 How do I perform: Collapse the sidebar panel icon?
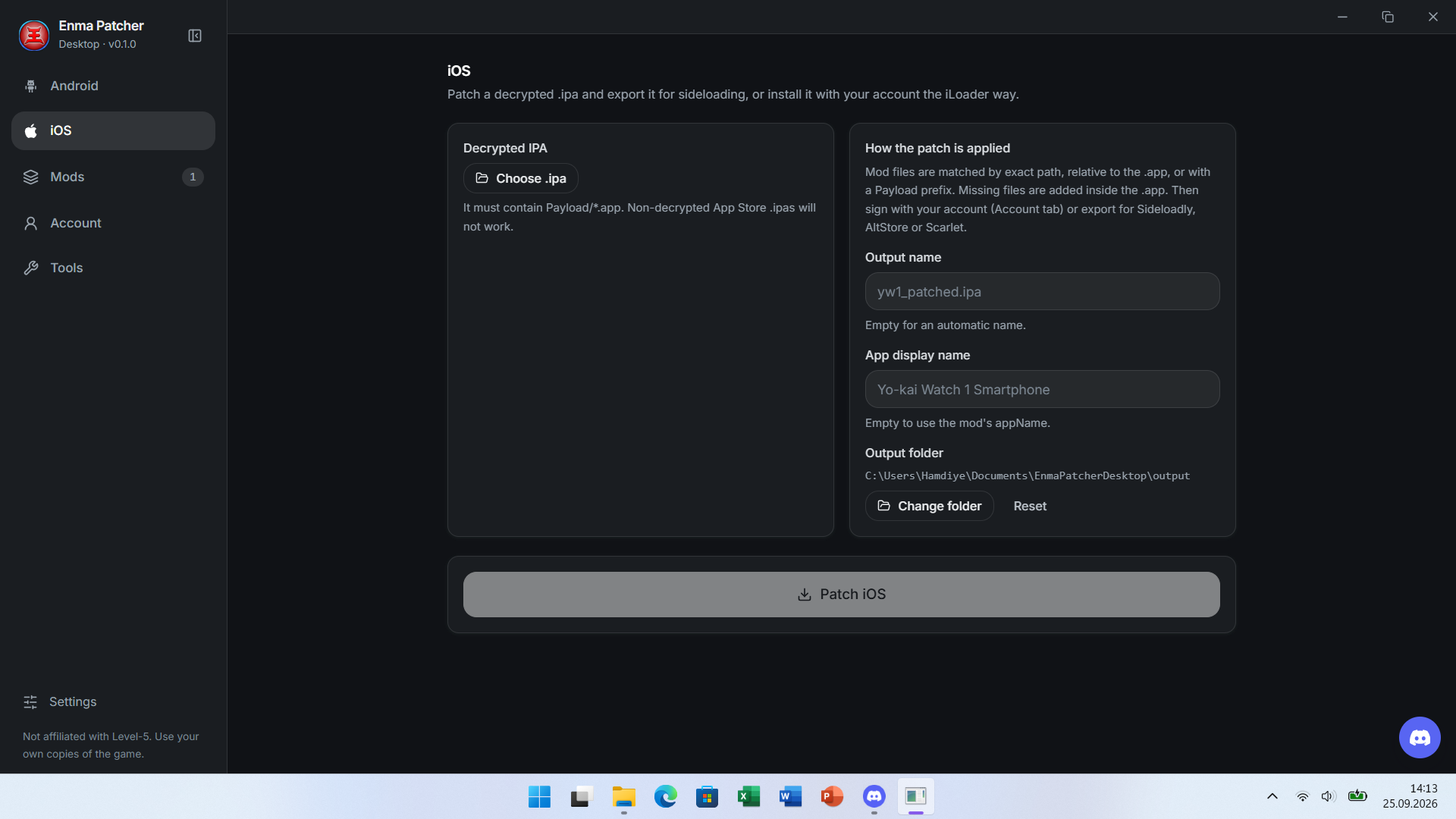[195, 36]
